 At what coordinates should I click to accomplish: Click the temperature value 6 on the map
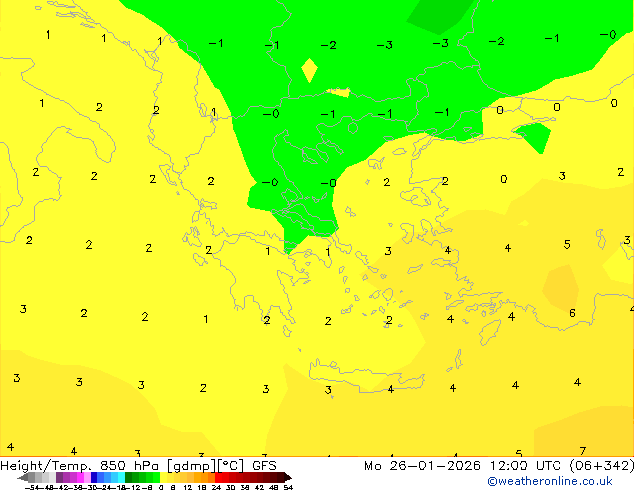[572, 313]
